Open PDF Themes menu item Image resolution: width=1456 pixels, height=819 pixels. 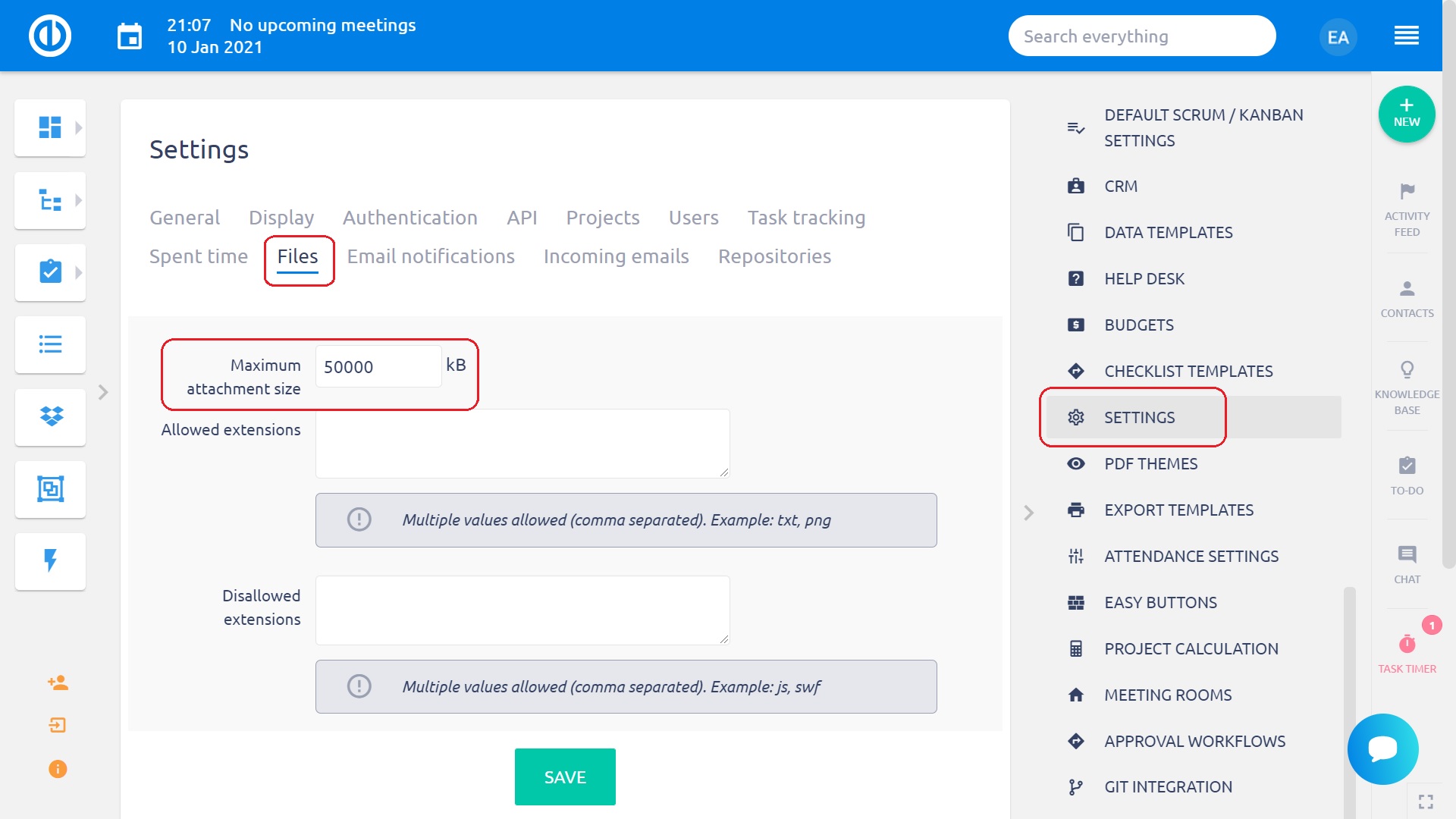pos(1150,463)
